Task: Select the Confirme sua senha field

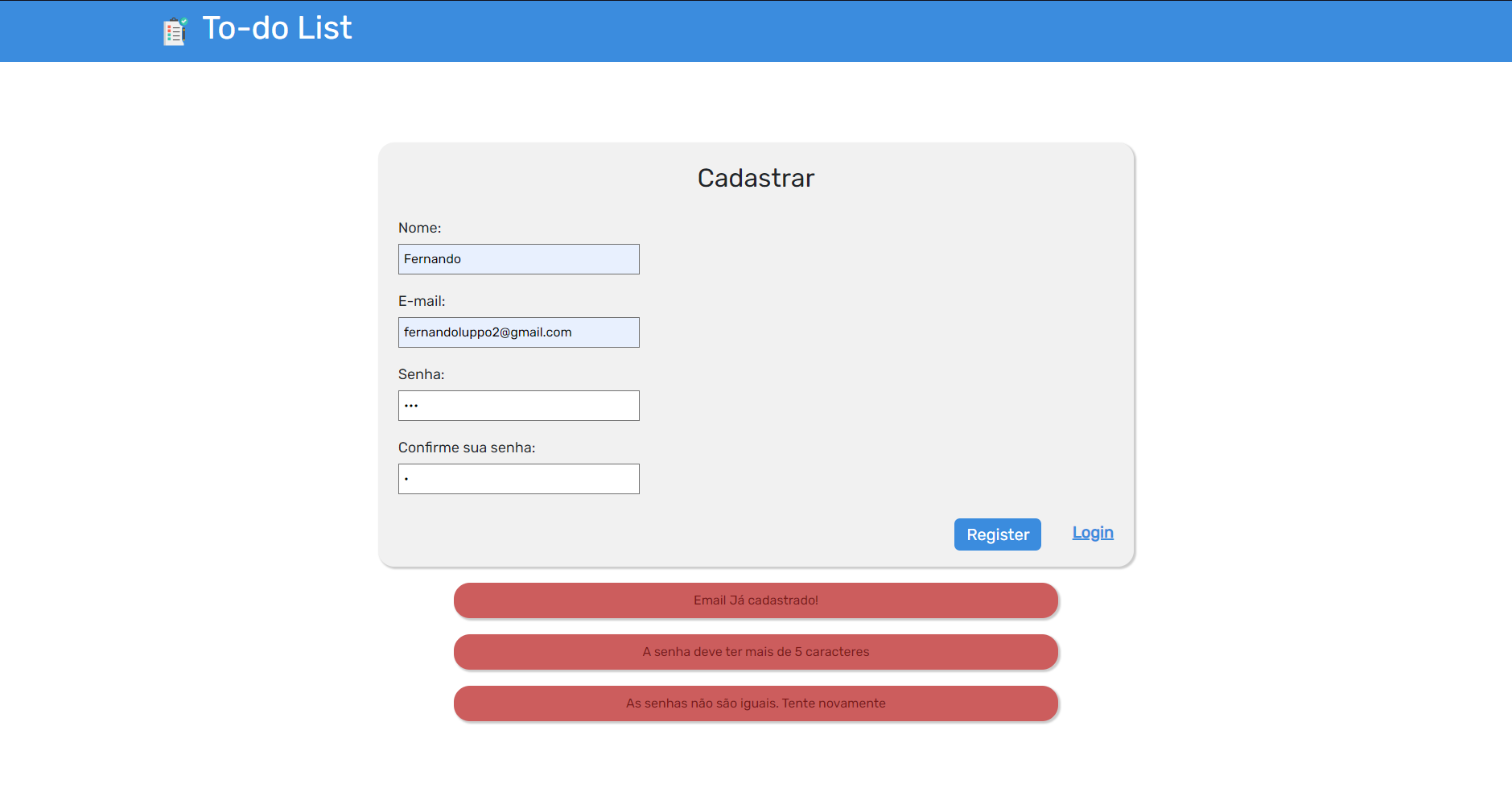Action: (x=519, y=478)
